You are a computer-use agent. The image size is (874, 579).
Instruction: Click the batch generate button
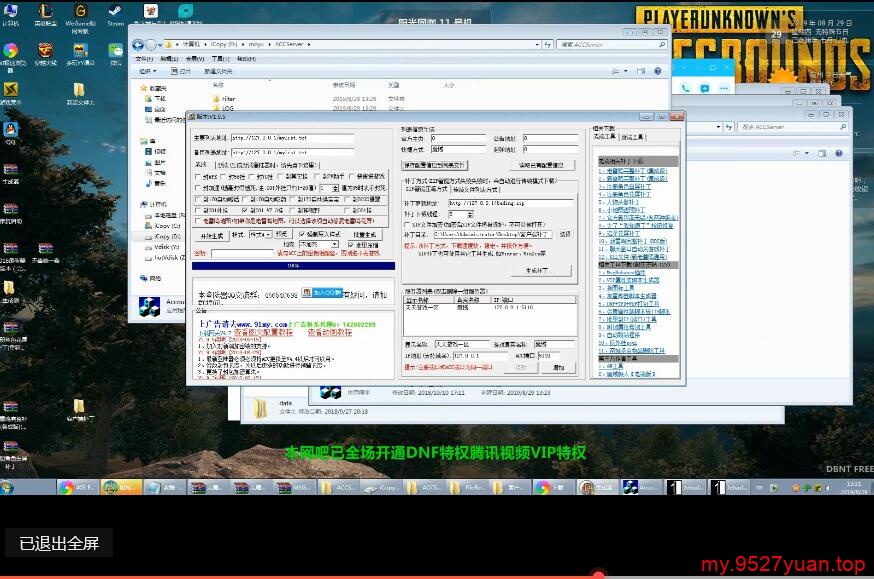[365, 235]
